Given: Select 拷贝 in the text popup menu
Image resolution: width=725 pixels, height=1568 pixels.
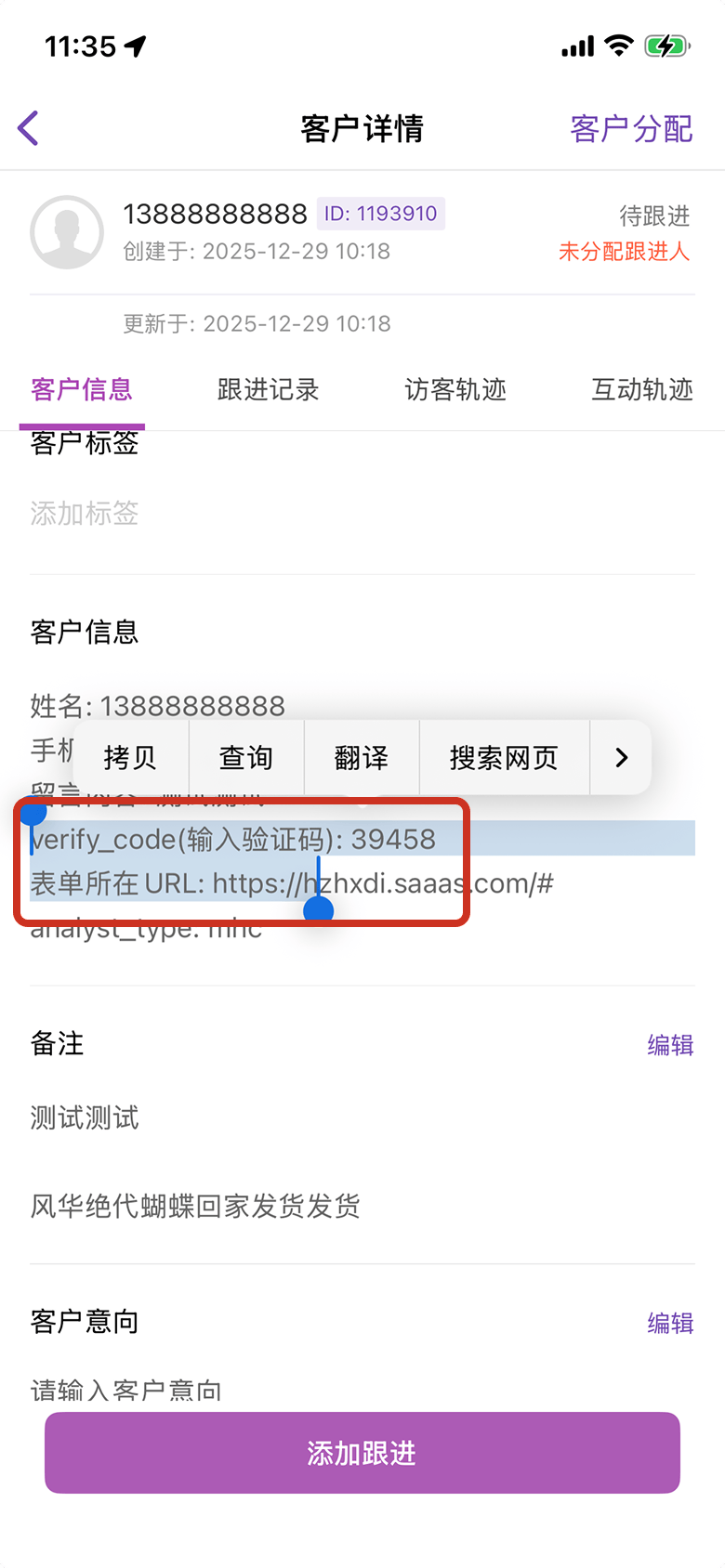Looking at the screenshot, I should [x=130, y=758].
